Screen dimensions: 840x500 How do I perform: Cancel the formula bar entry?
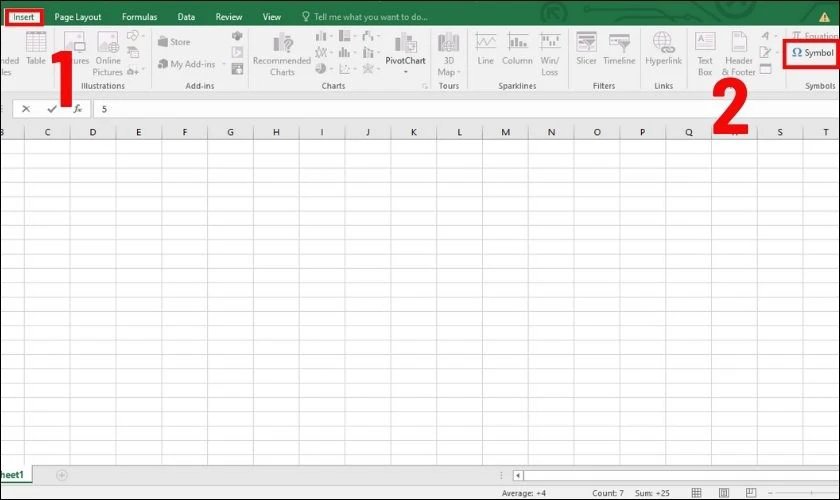[26, 109]
